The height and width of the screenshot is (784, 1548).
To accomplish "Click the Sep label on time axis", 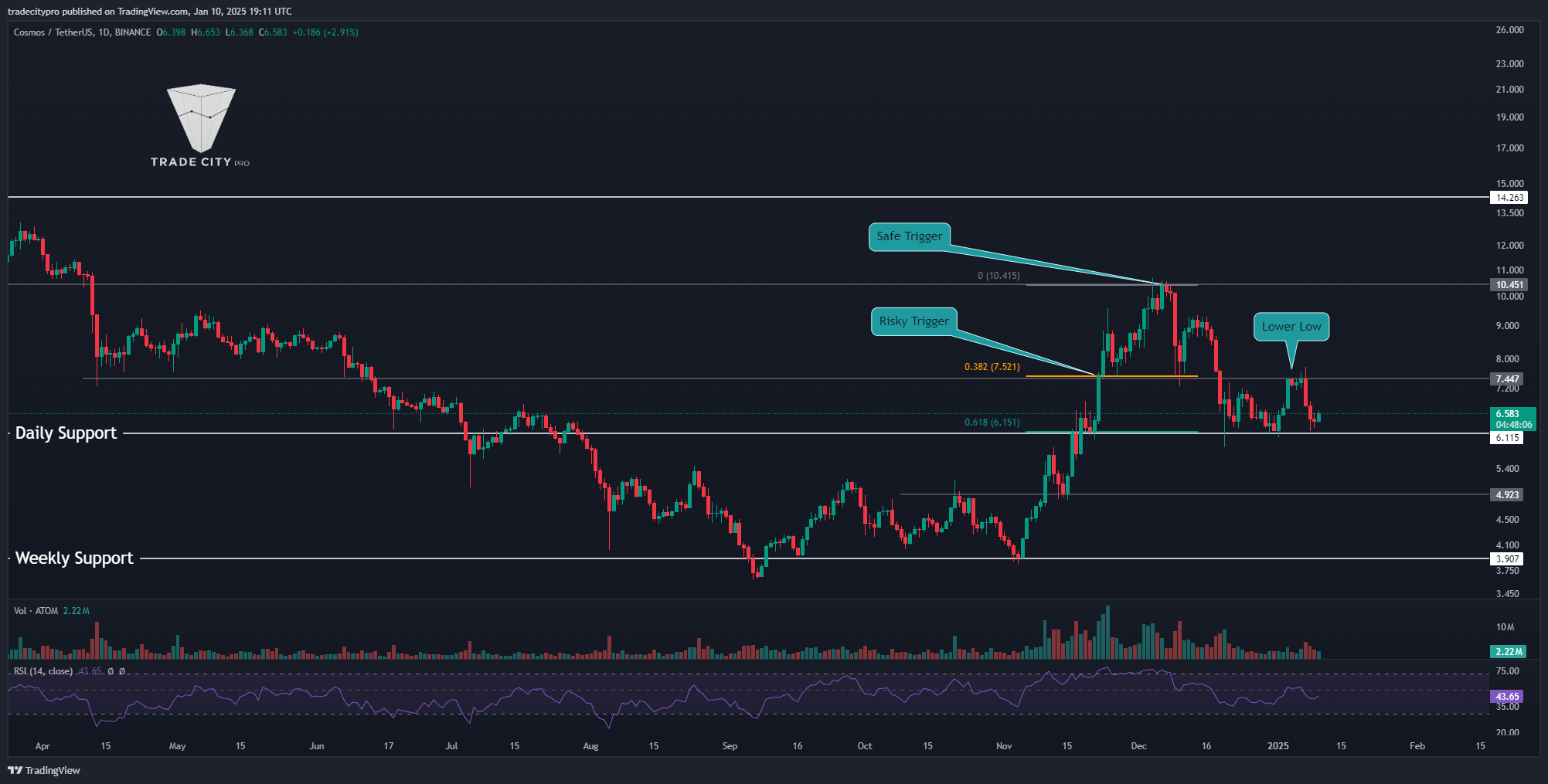I will 730,746.
